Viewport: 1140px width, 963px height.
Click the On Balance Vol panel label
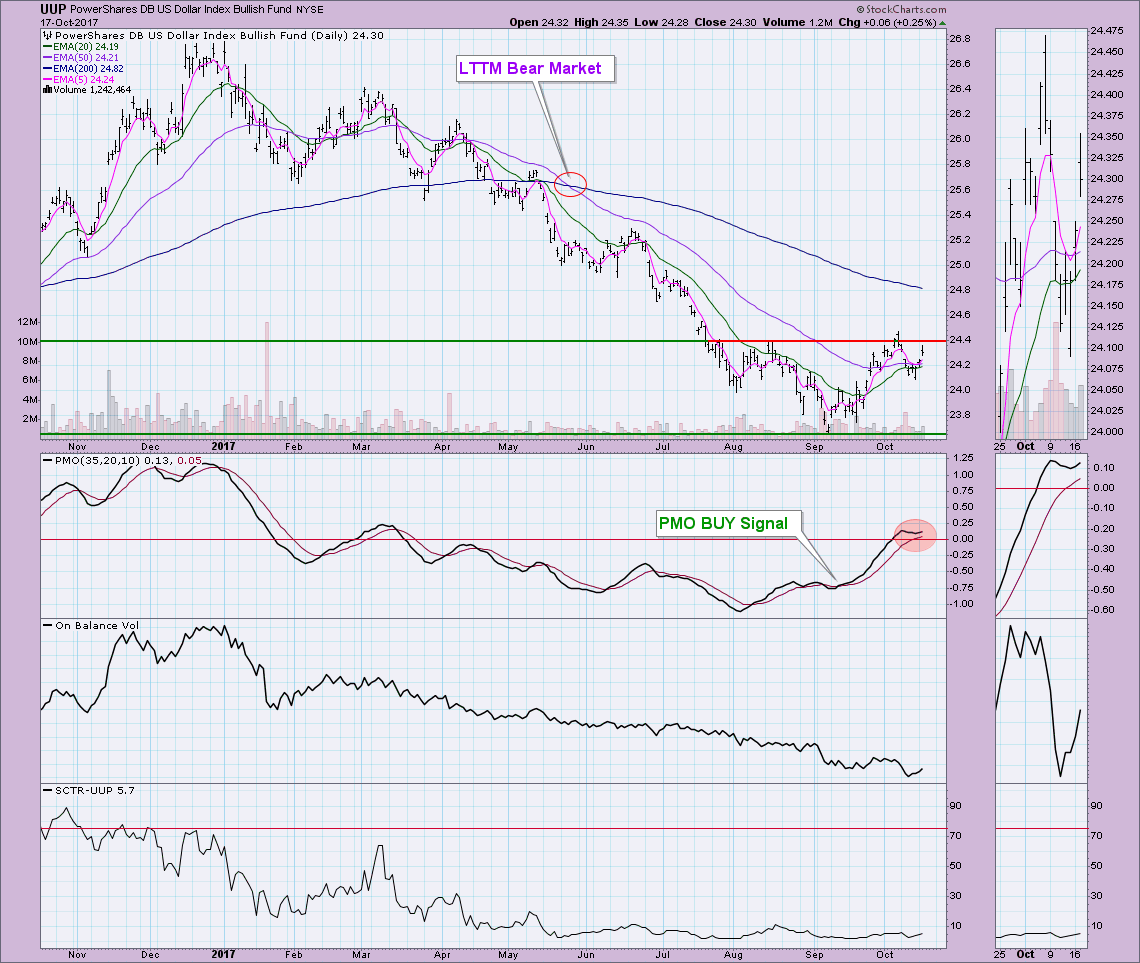tap(89, 626)
